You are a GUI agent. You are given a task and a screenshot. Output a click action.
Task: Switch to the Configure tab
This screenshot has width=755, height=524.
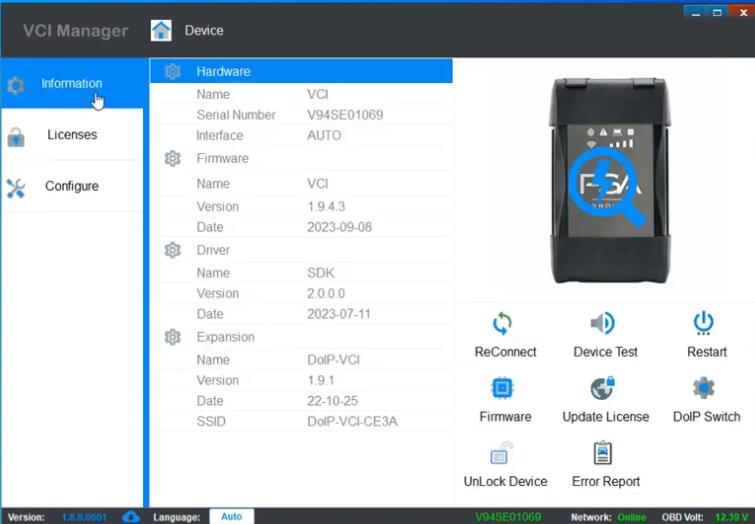coord(72,186)
